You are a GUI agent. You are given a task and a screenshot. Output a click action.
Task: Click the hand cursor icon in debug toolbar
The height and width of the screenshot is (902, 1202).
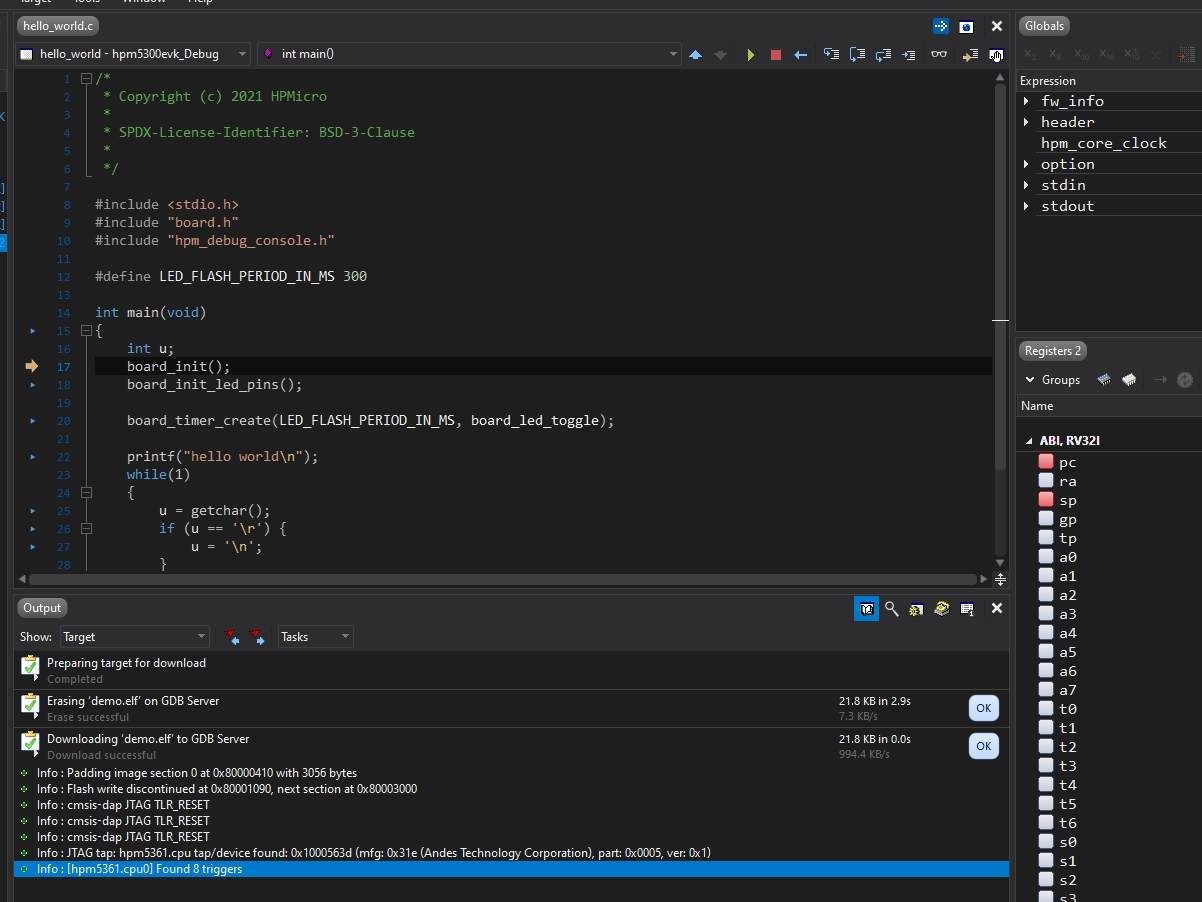996,55
